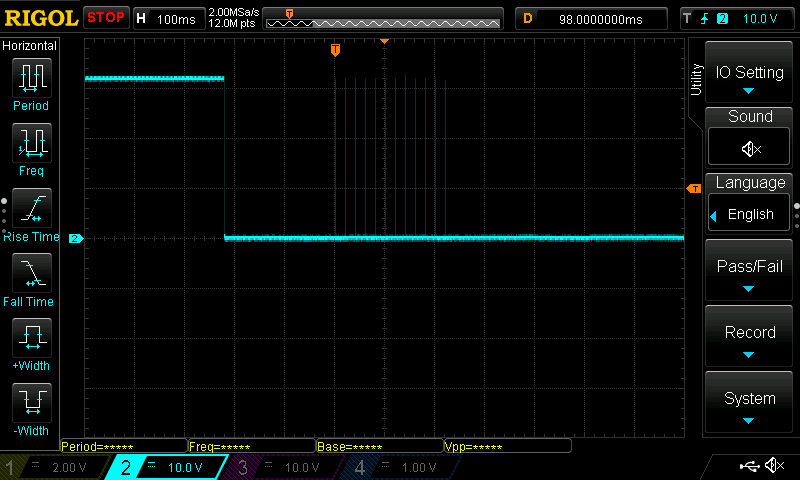The image size is (800, 480).
Task: Click the orange trigger position T marker on waveform
Action: point(335,49)
